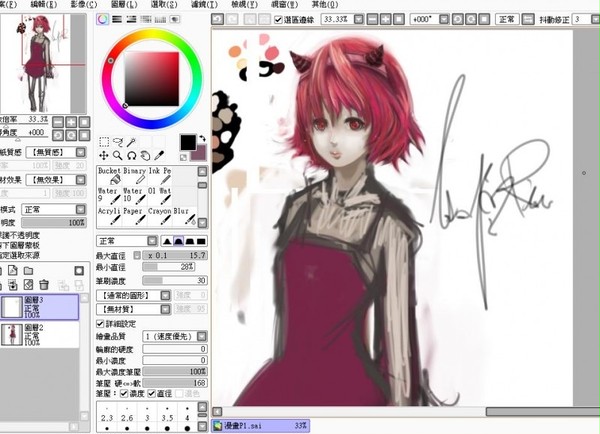Open the 圖層(L) menu
600x434 pixels.
click(124, 5)
